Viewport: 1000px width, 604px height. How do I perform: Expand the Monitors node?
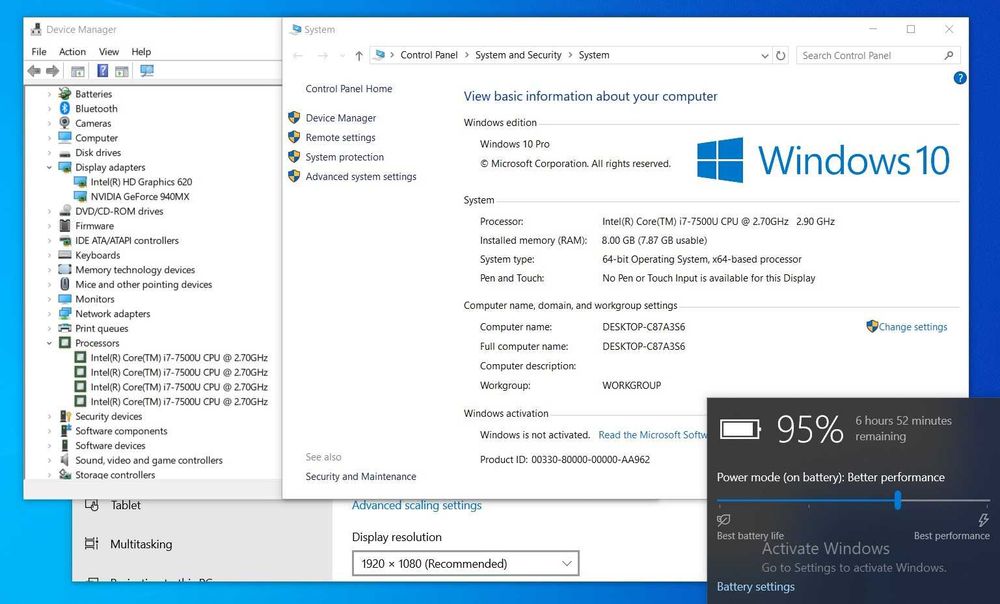[x=49, y=299]
